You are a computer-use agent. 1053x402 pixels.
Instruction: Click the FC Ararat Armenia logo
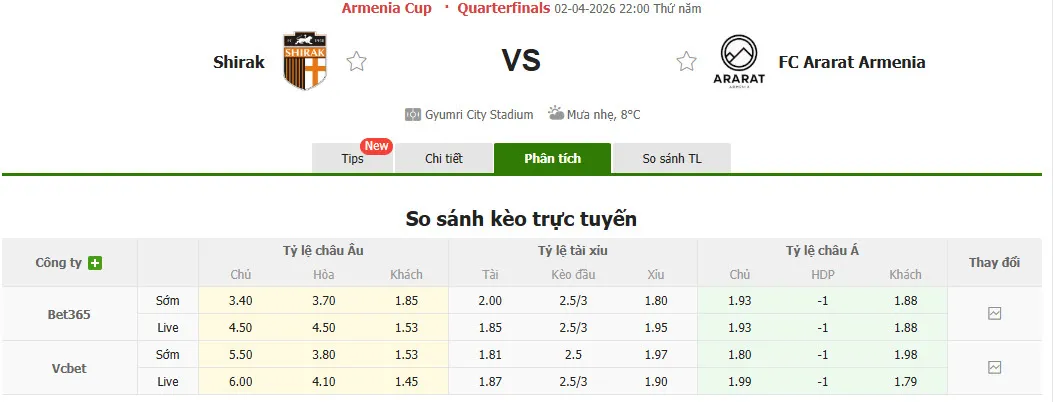(x=738, y=62)
